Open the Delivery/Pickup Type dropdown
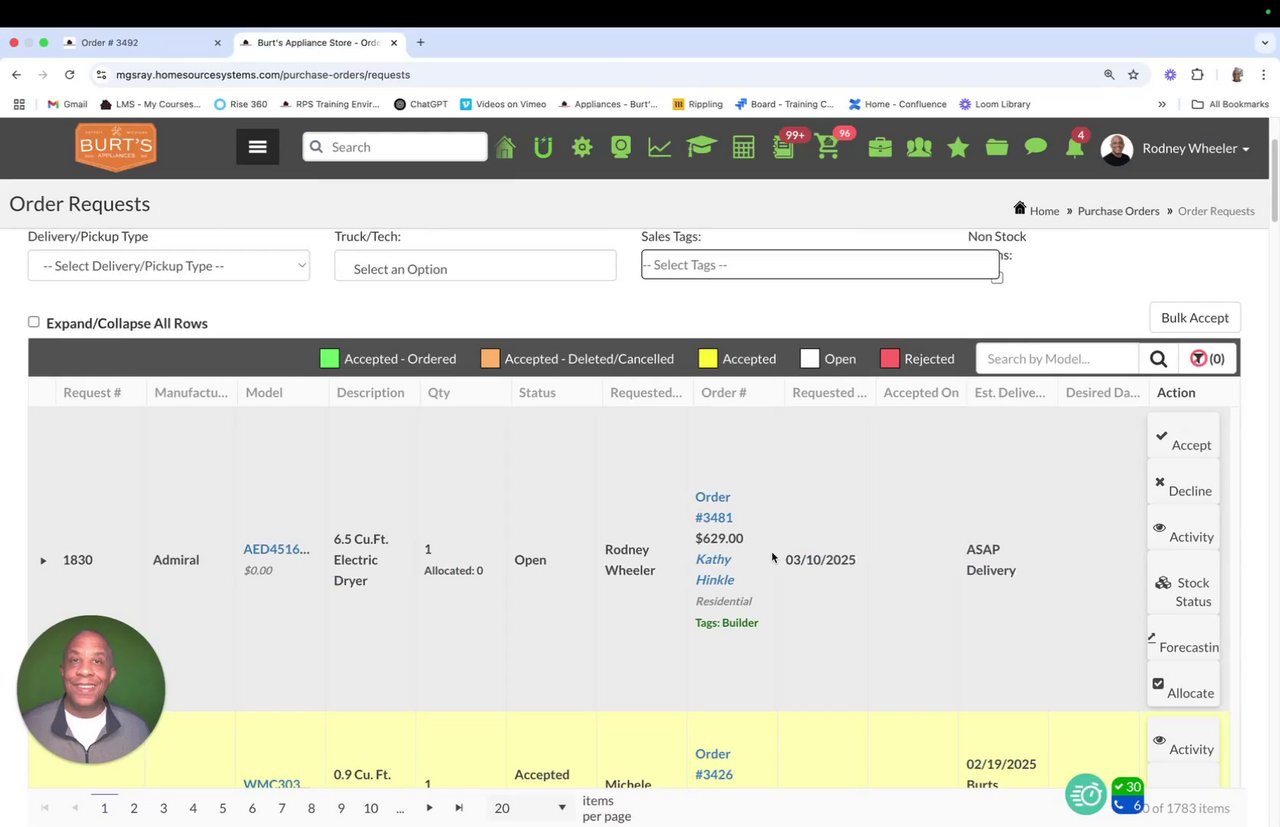 point(169,266)
